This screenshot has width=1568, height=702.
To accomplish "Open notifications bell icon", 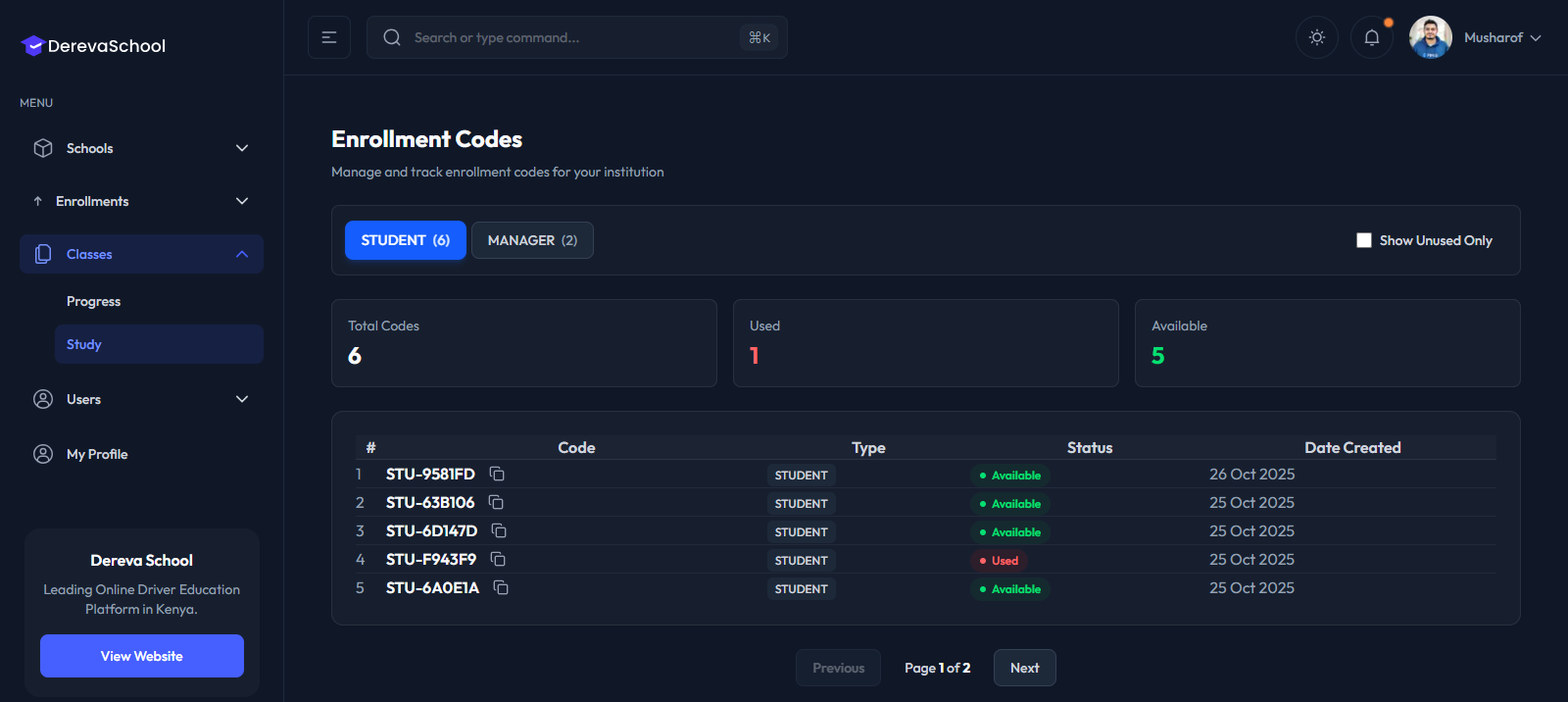I will point(1372,37).
